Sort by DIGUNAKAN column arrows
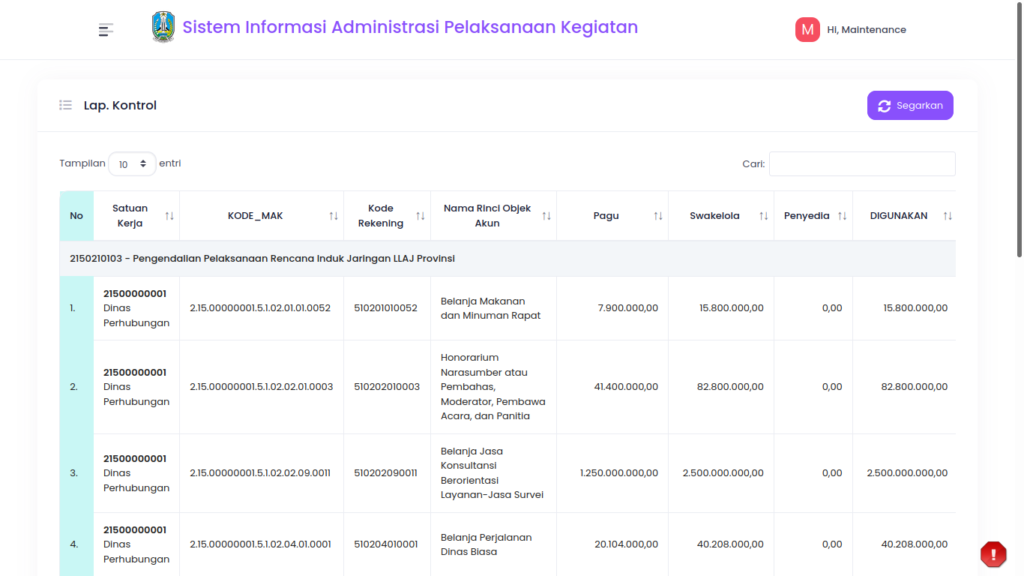The width and height of the screenshot is (1024, 576). tap(947, 216)
